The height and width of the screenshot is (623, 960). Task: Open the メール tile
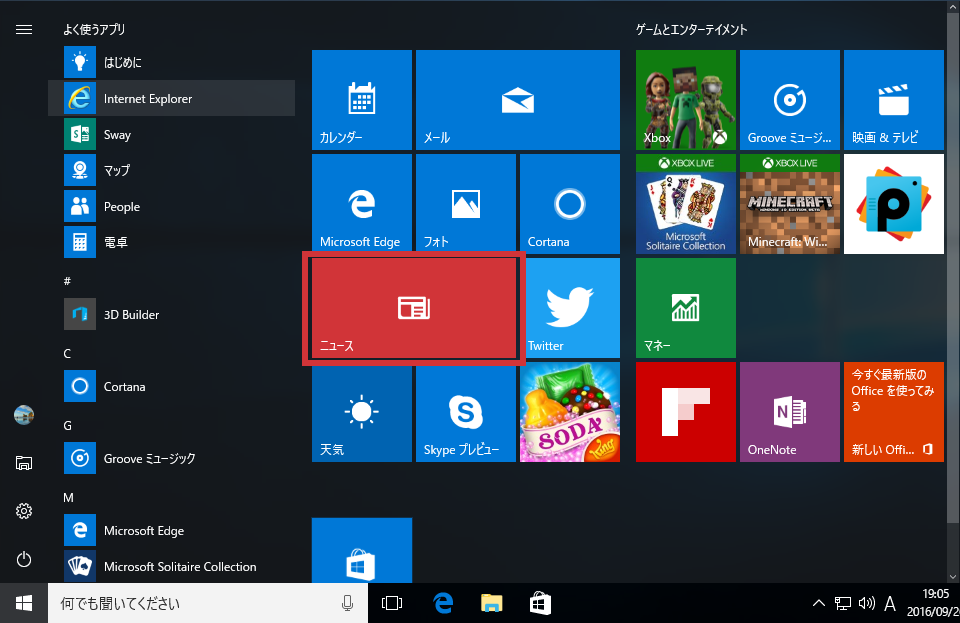coord(518,100)
